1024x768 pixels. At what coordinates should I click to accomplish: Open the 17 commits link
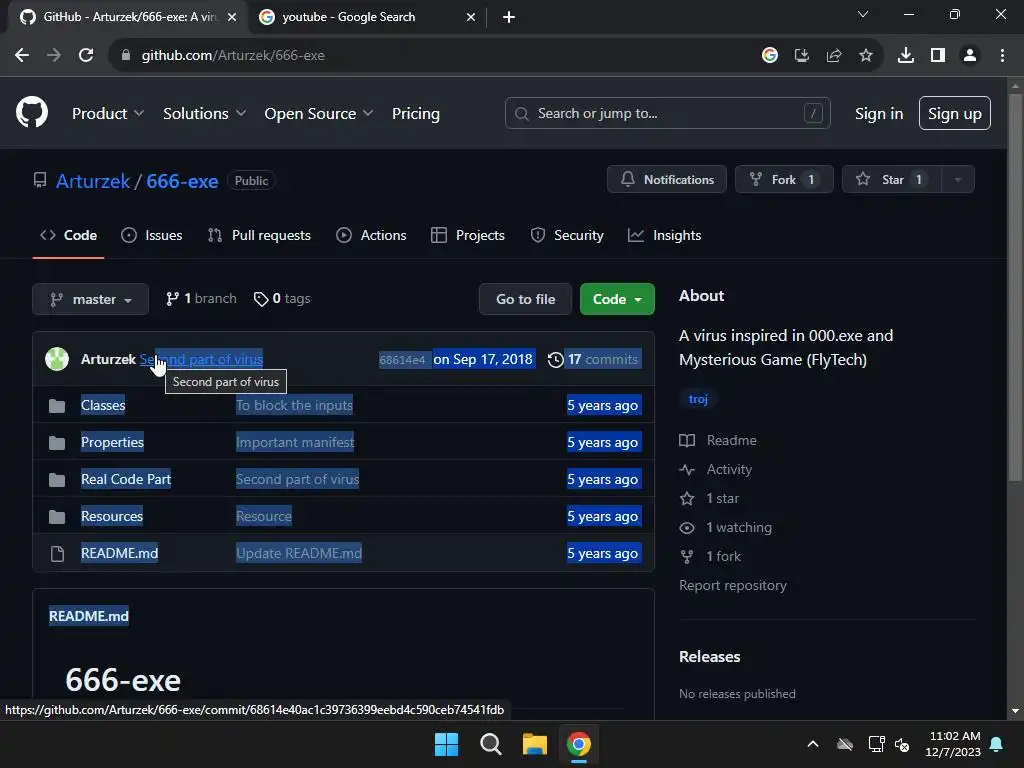tap(595, 359)
